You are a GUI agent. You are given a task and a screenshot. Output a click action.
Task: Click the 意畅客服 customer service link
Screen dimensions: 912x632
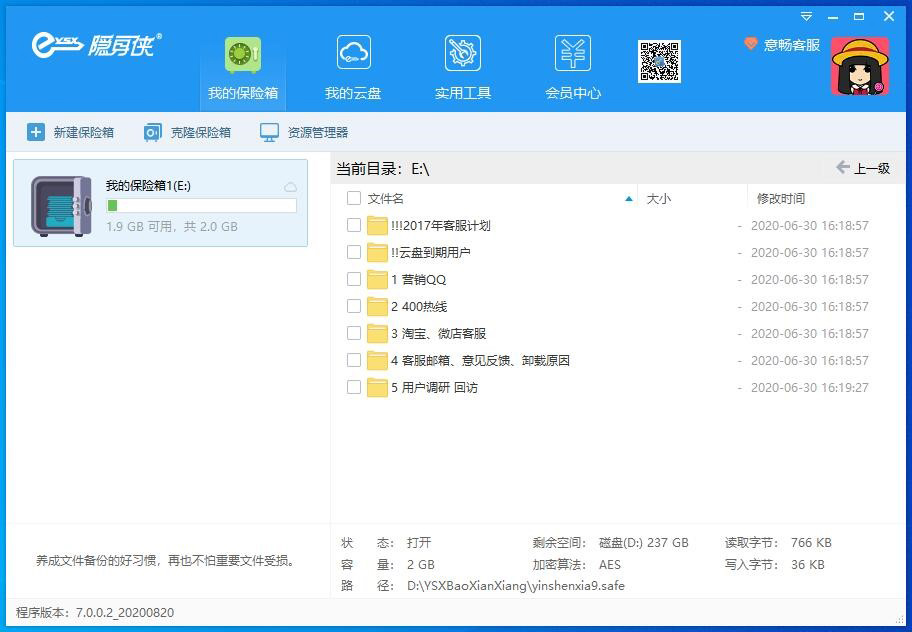[782, 45]
